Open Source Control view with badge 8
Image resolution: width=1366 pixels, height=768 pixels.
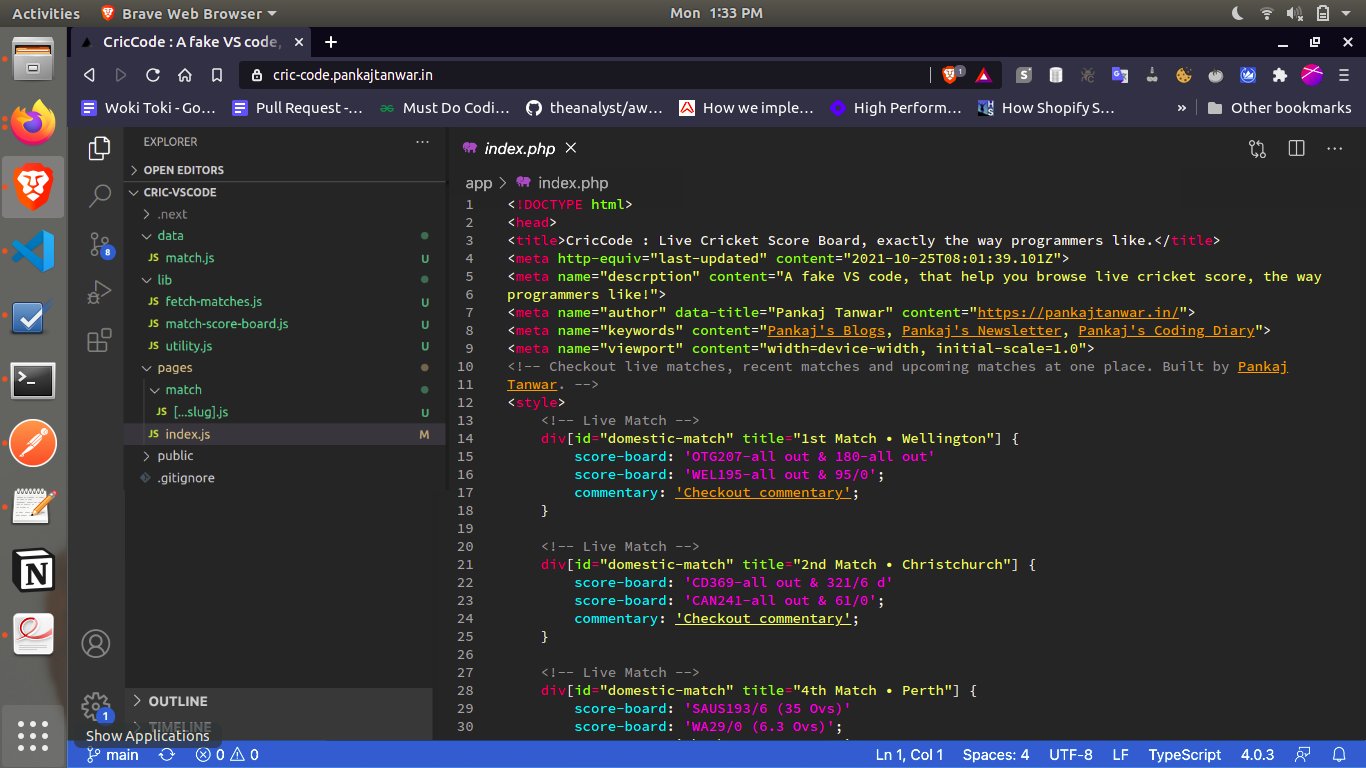pos(99,244)
